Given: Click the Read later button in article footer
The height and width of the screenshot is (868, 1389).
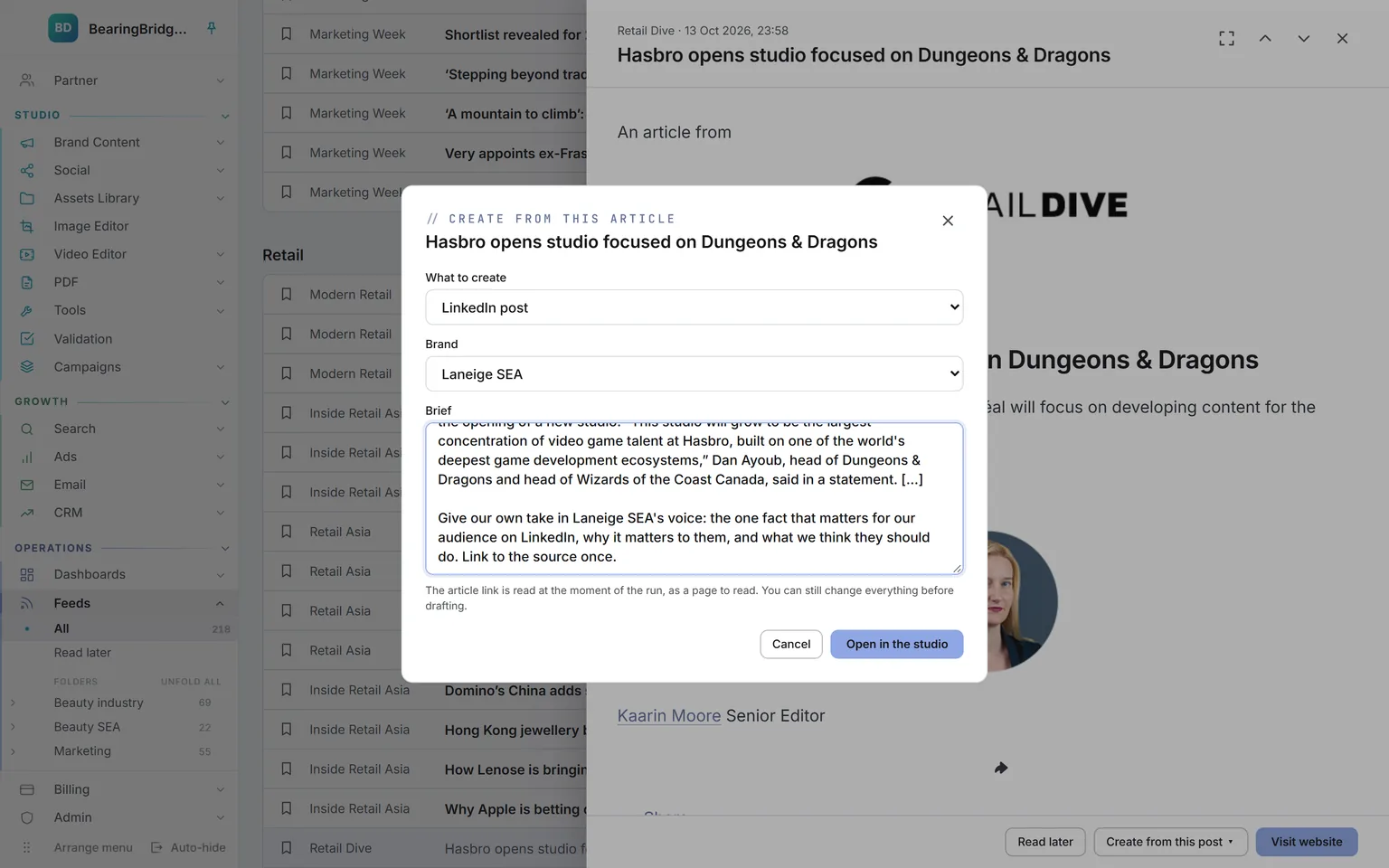Looking at the screenshot, I should point(1045,842).
